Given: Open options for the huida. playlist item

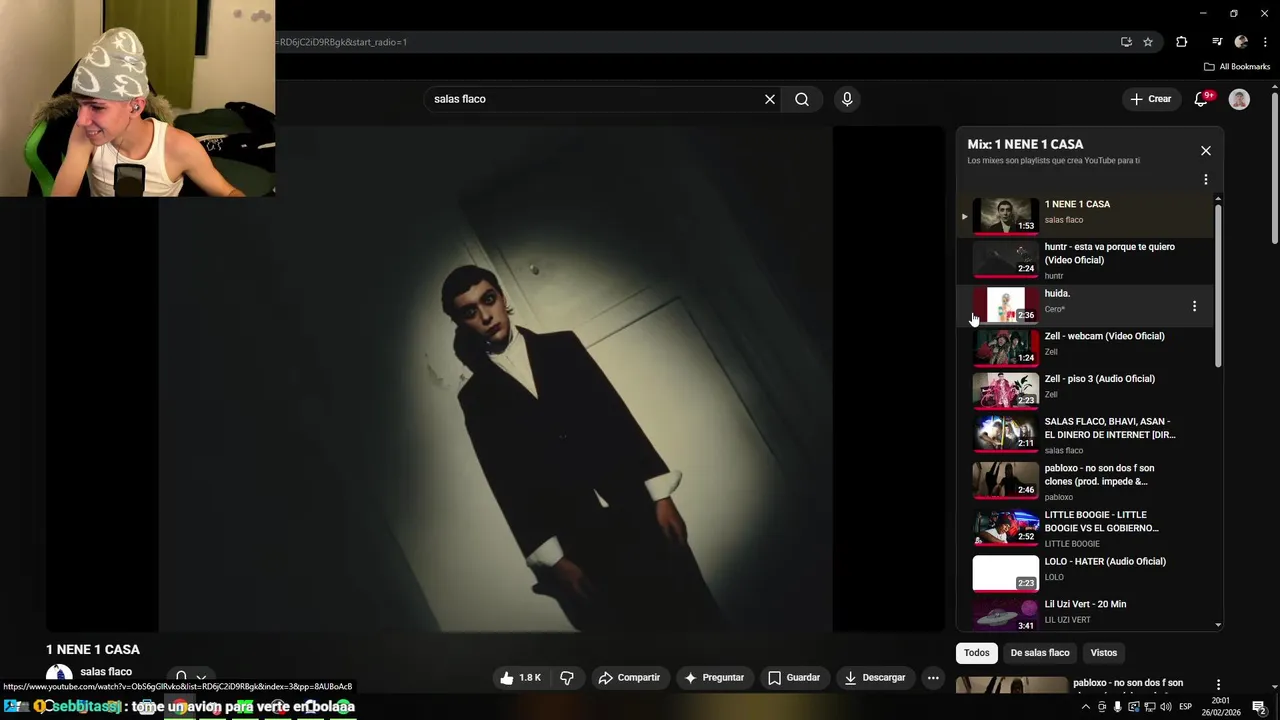Looking at the screenshot, I should (x=1194, y=306).
